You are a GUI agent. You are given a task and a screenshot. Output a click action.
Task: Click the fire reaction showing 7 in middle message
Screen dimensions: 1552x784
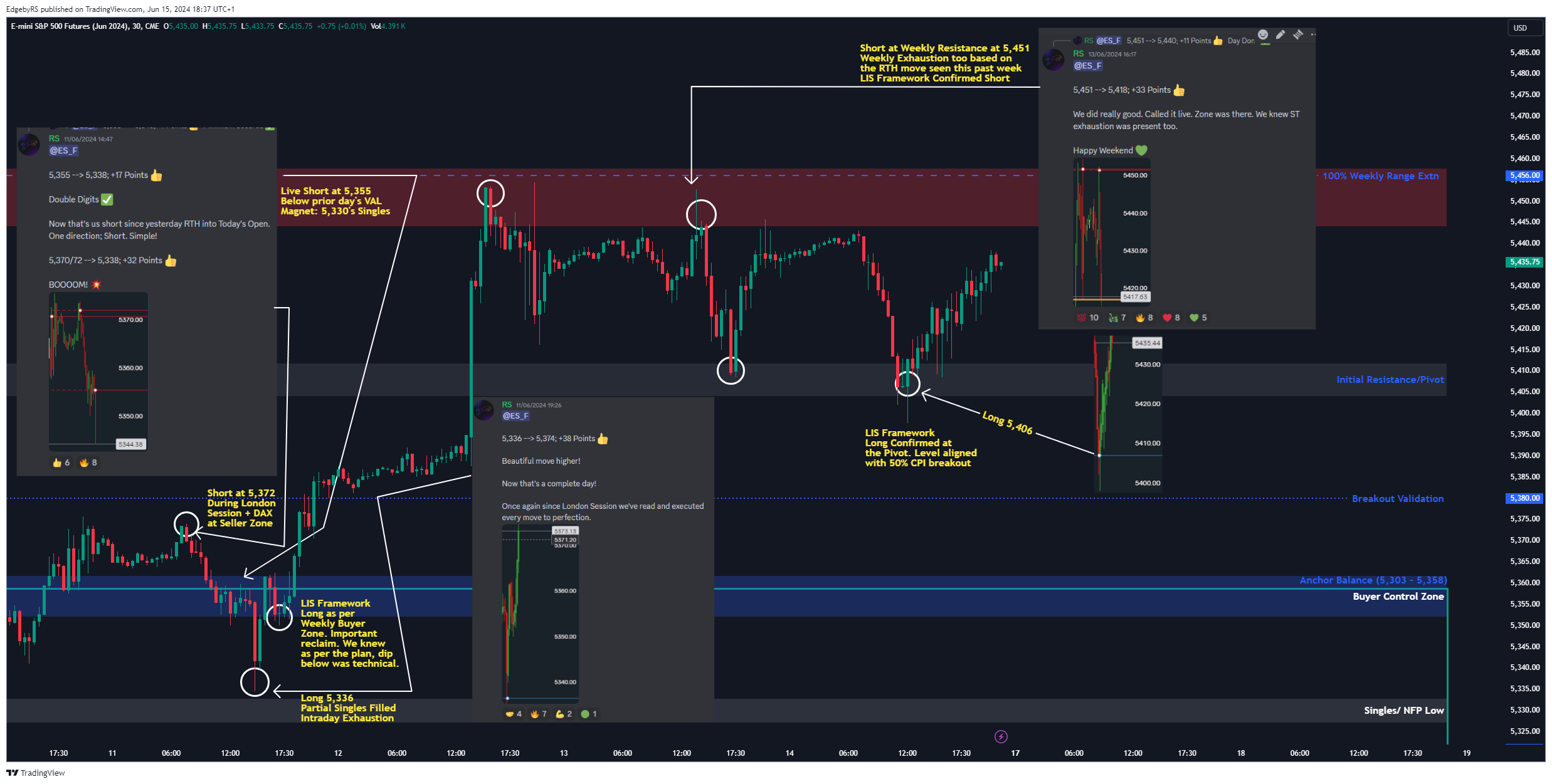click(538, 714)
